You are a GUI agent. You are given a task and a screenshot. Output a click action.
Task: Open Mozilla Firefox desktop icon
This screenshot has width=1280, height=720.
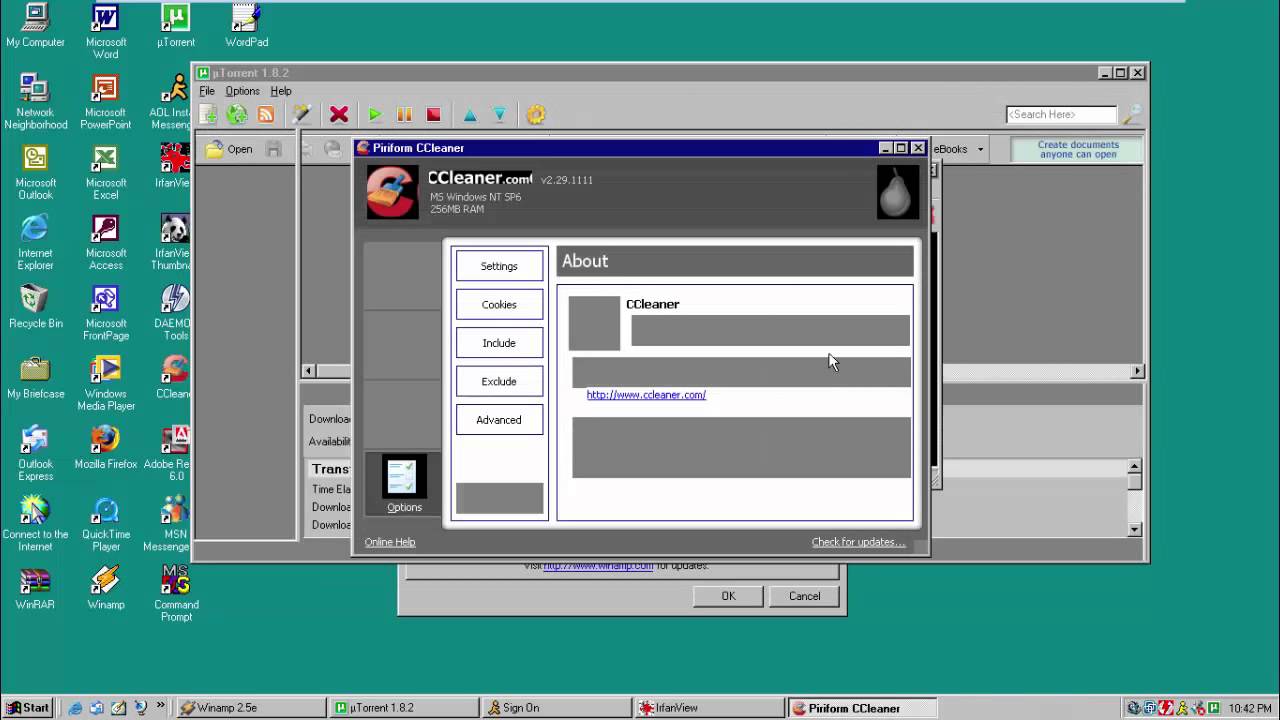click(106, 448)
